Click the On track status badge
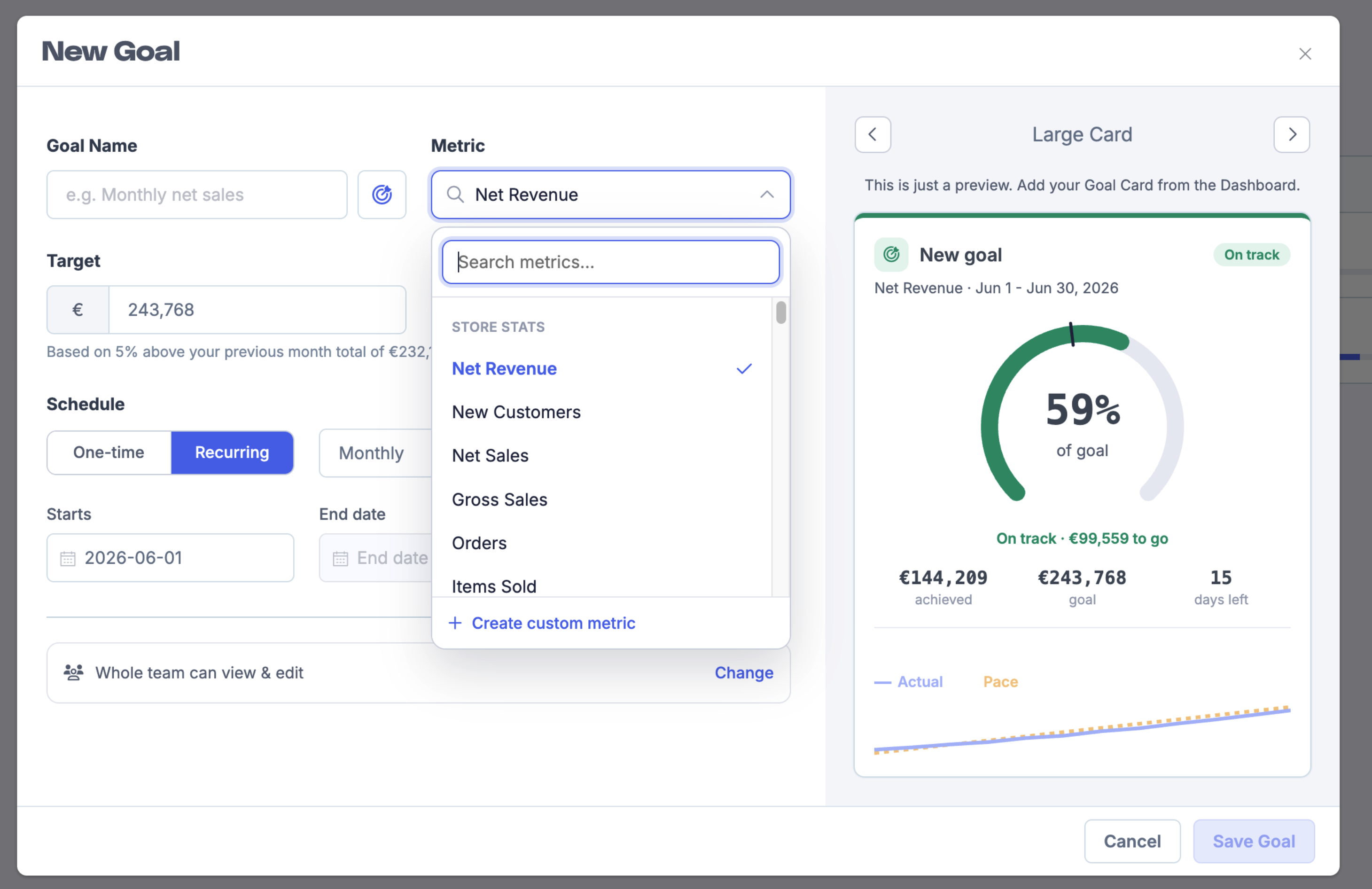The width and height of the screenshot is (1372, 889). tap(1251, 254)
